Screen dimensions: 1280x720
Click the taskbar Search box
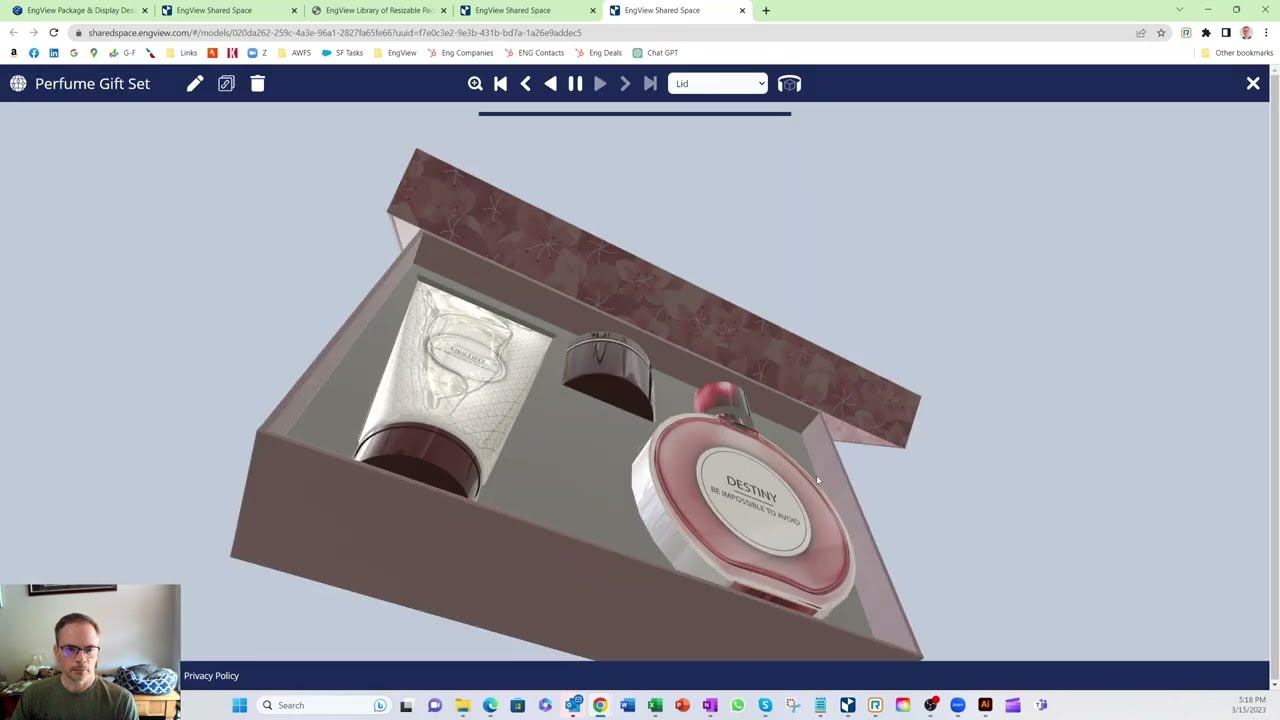point(324,705)
